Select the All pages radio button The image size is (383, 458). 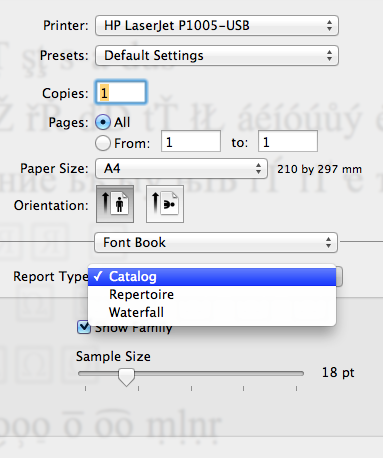pyautogui.click(x=103, y=122)
